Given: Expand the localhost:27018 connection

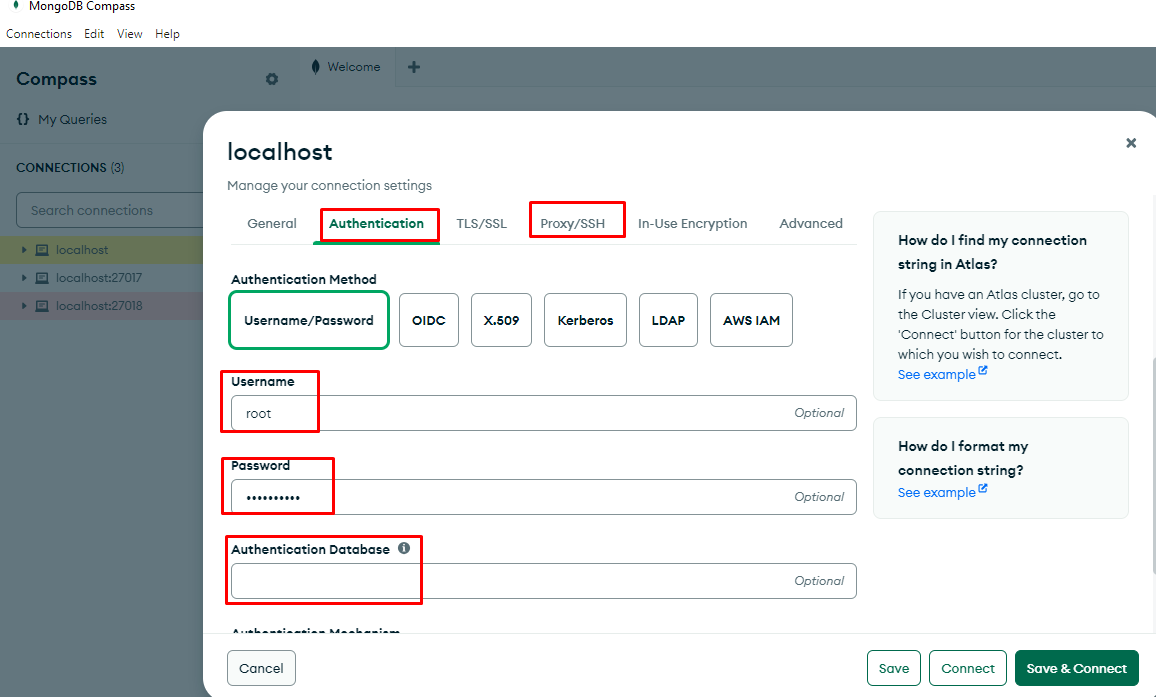Looking at the screenshot, I should click(x=24, y=306).
